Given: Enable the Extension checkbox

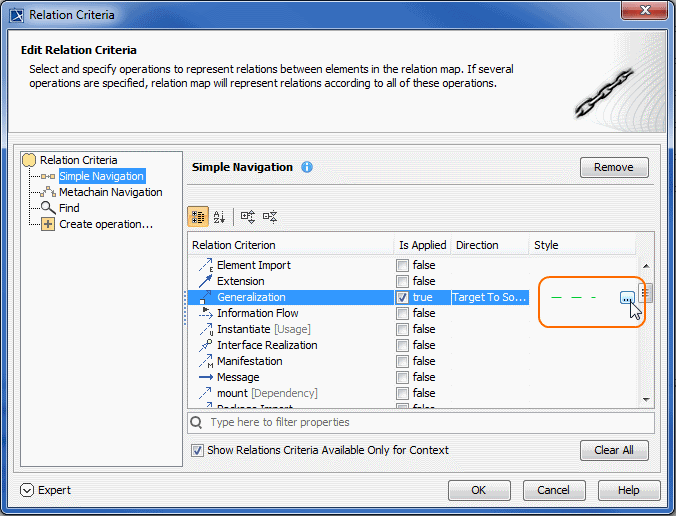Looking at the screenshot, I should coord(402,281).
